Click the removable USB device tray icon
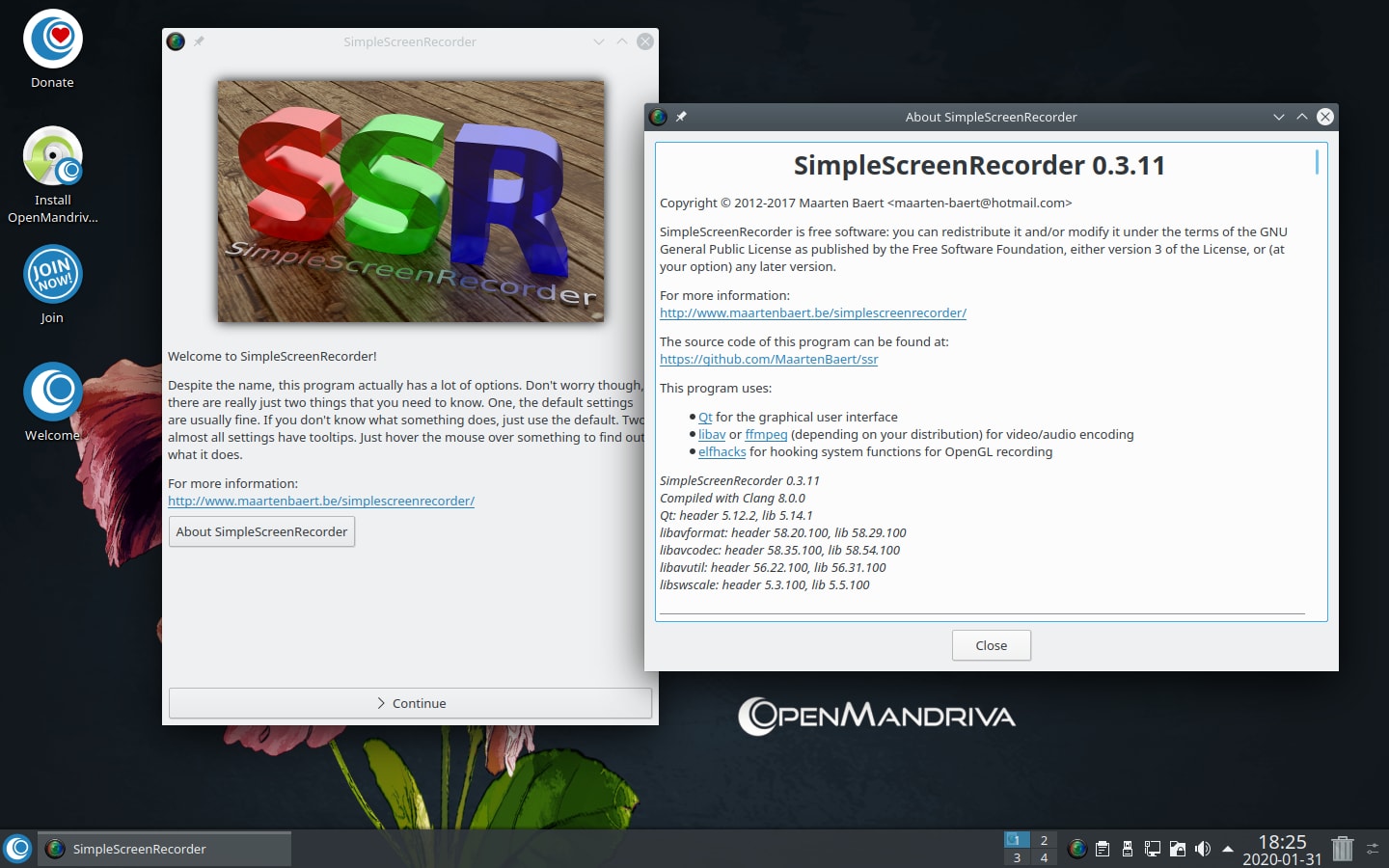 1127,849
